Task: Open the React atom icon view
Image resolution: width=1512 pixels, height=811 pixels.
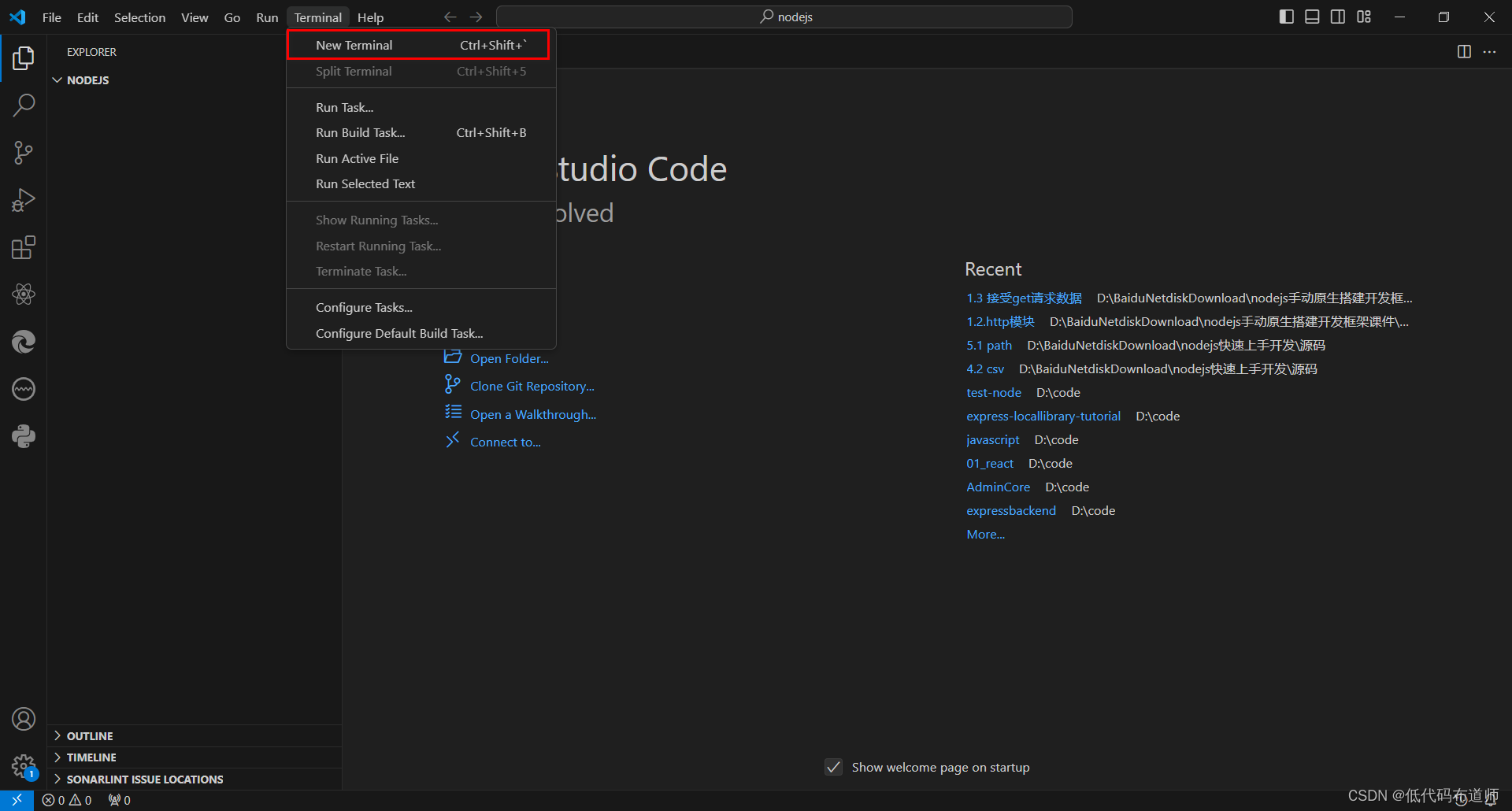Action: [24, 294]
